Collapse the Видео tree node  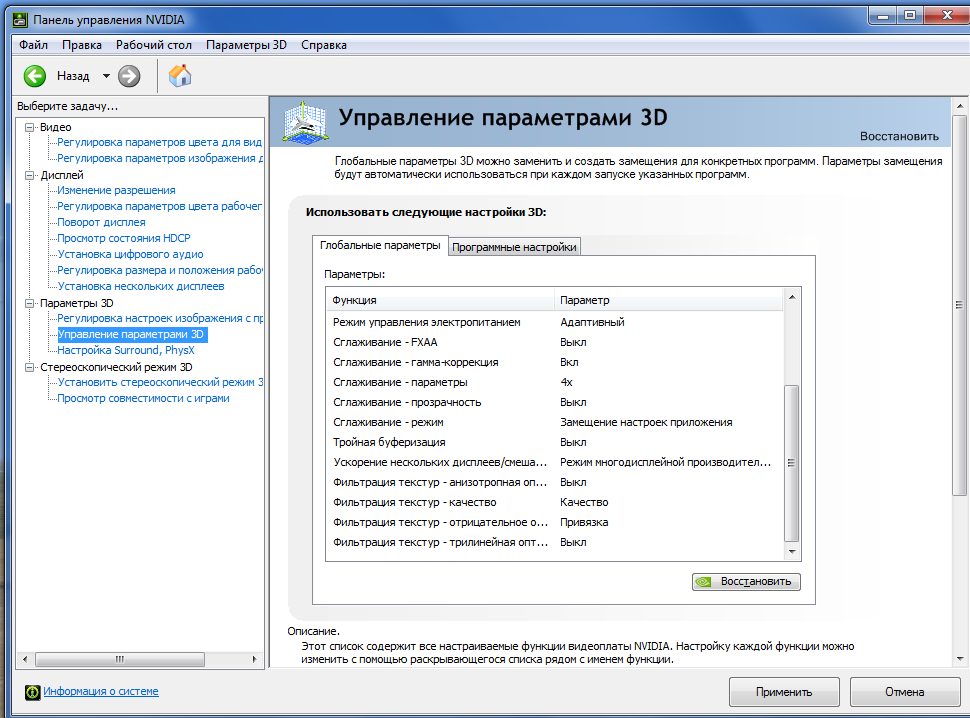tap(29, 127)
